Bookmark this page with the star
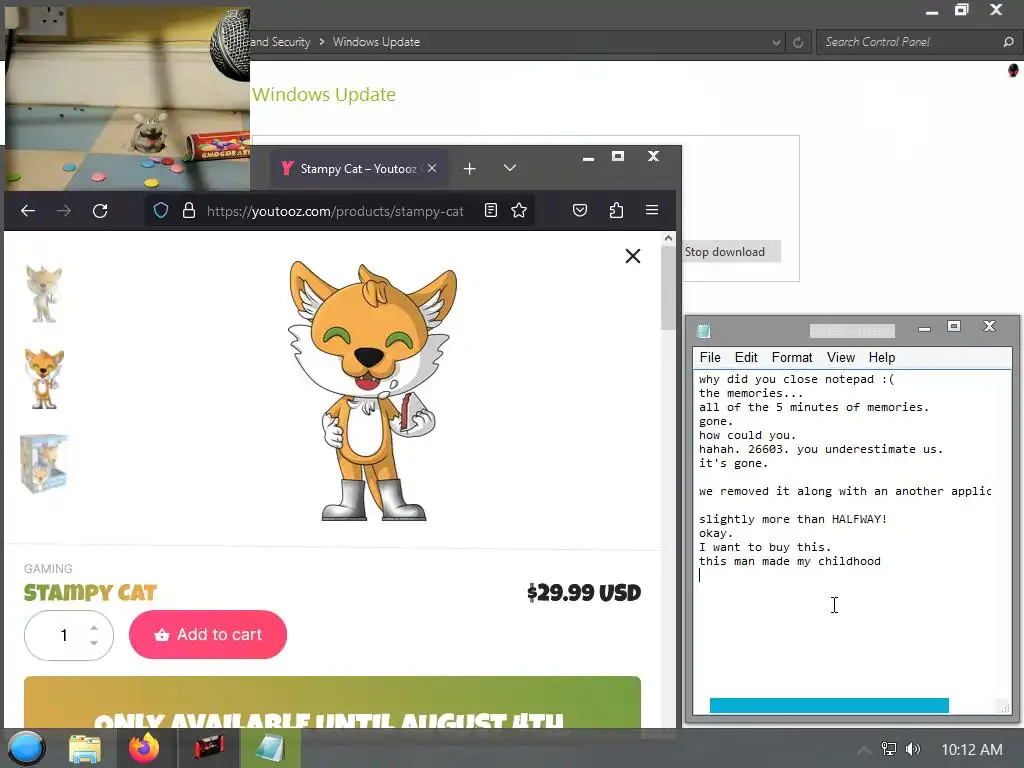This screenshot has width=1024, height=768. pyautogui.click(x=519, y=210)
